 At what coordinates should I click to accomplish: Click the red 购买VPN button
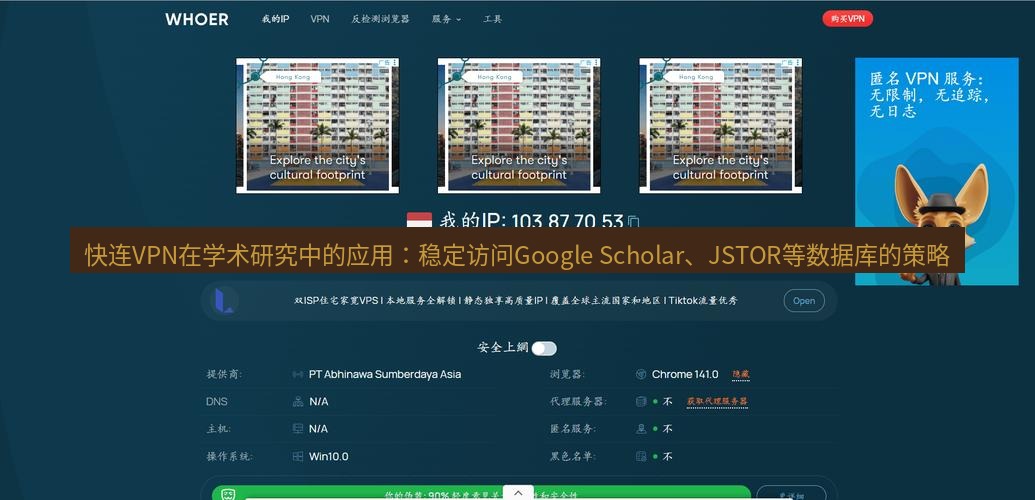[848, 19]
